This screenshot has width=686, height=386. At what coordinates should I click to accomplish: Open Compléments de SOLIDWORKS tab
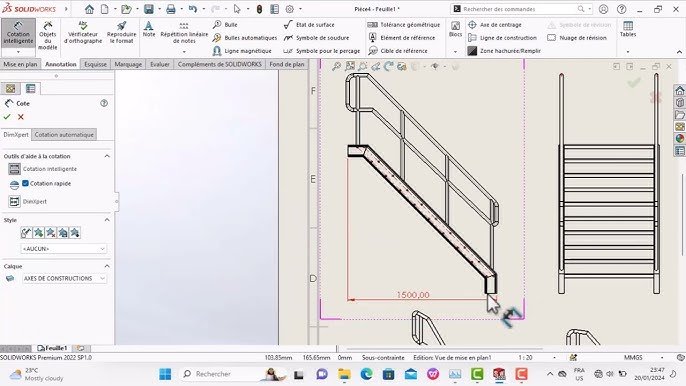(x=220, y=64)
